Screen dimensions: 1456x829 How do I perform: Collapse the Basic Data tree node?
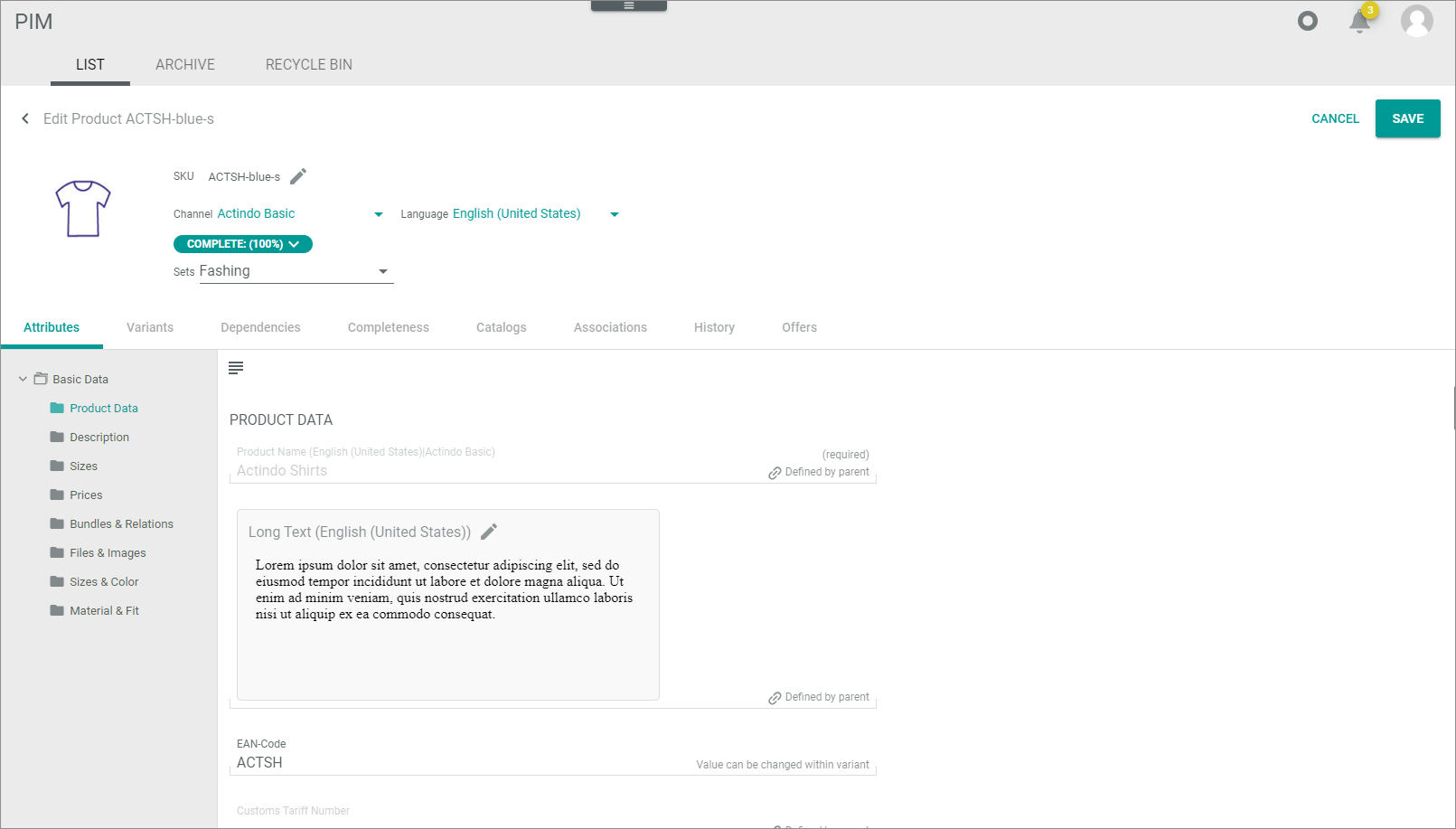click(x=23, y=379)
